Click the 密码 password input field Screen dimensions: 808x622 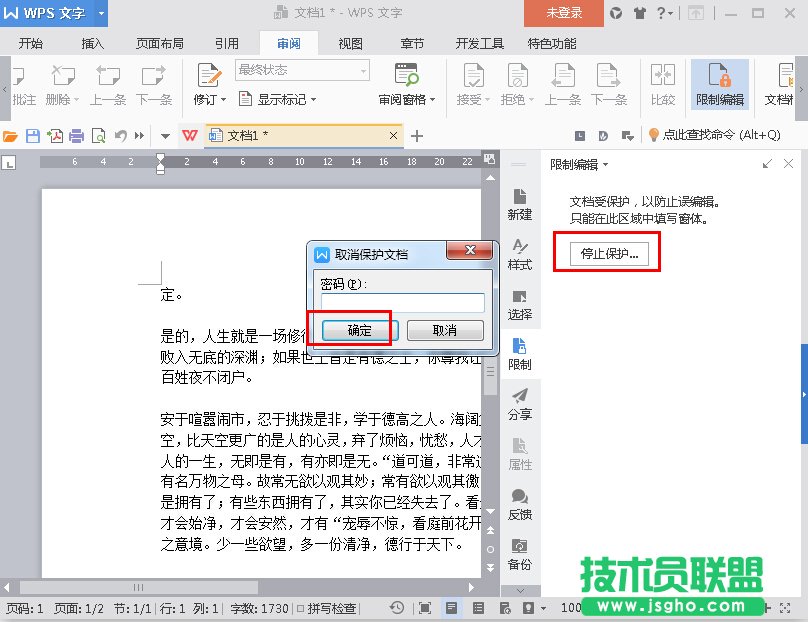(402, 303)
